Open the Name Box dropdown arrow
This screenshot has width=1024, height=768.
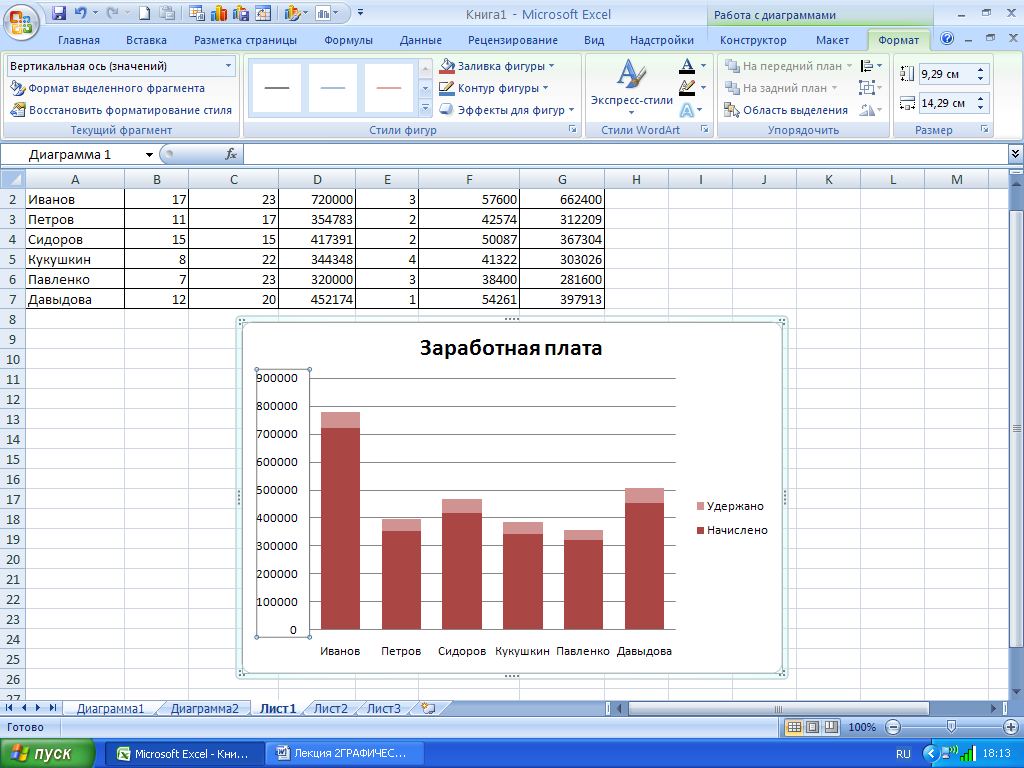(149, 155)
